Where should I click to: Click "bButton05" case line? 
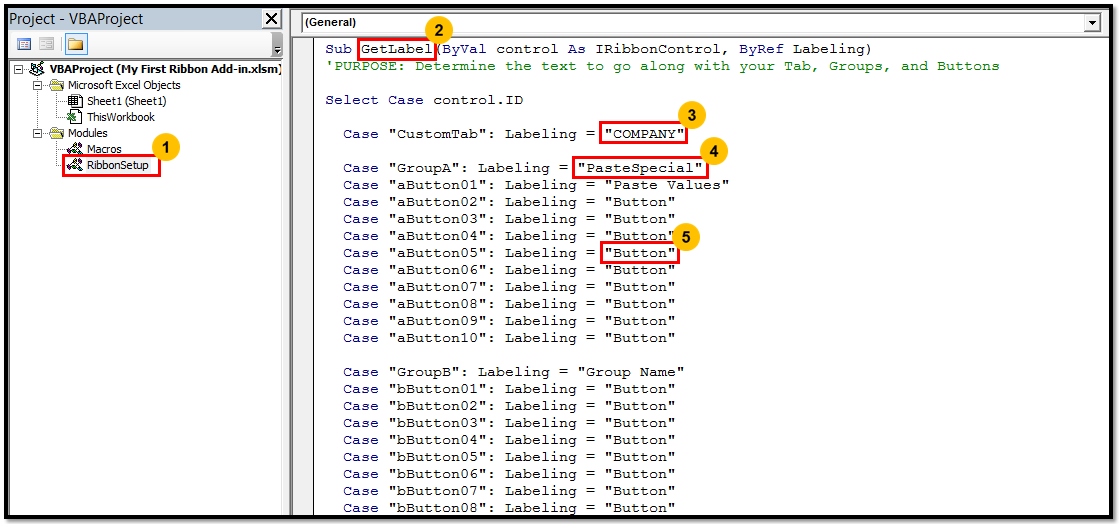click(509, 458)
